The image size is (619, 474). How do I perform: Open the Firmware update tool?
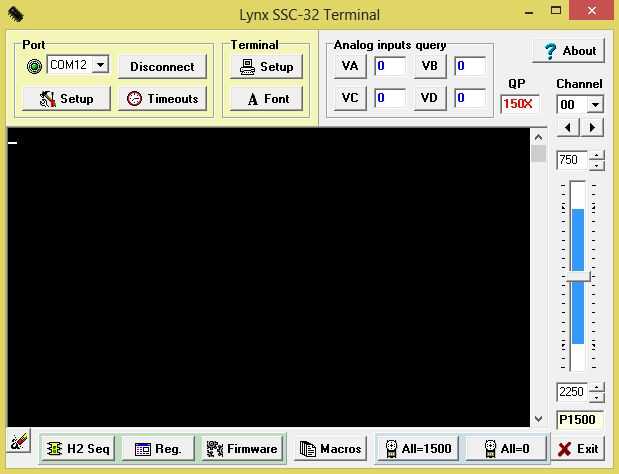(x=242, y=448)
